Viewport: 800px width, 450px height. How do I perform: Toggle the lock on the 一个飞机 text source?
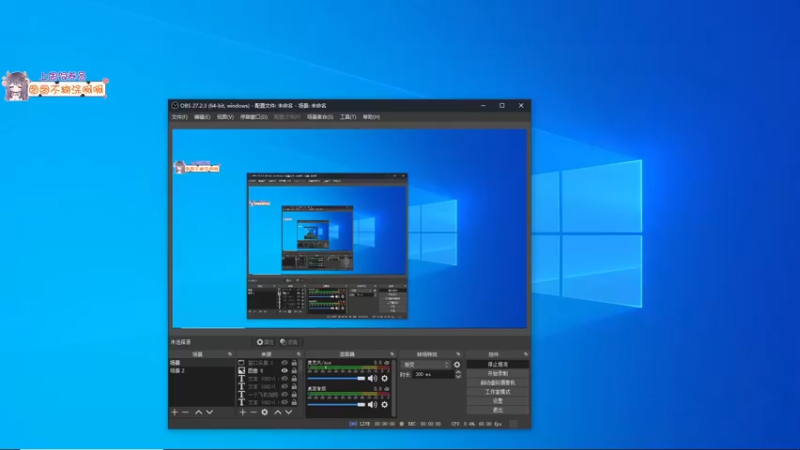point(294,394)
